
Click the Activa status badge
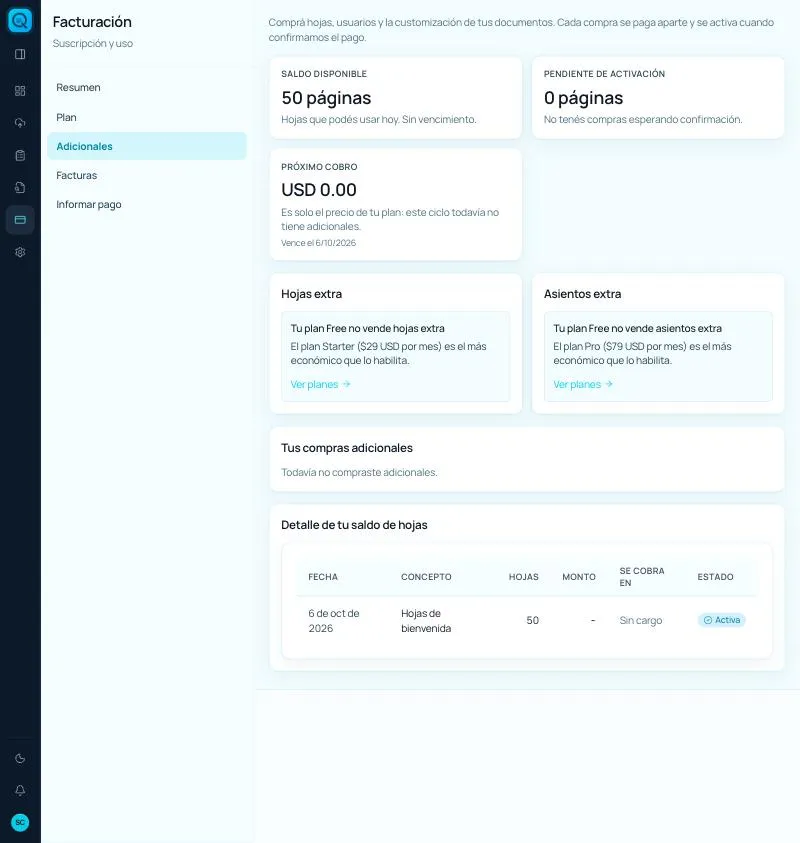pos(722,620)
